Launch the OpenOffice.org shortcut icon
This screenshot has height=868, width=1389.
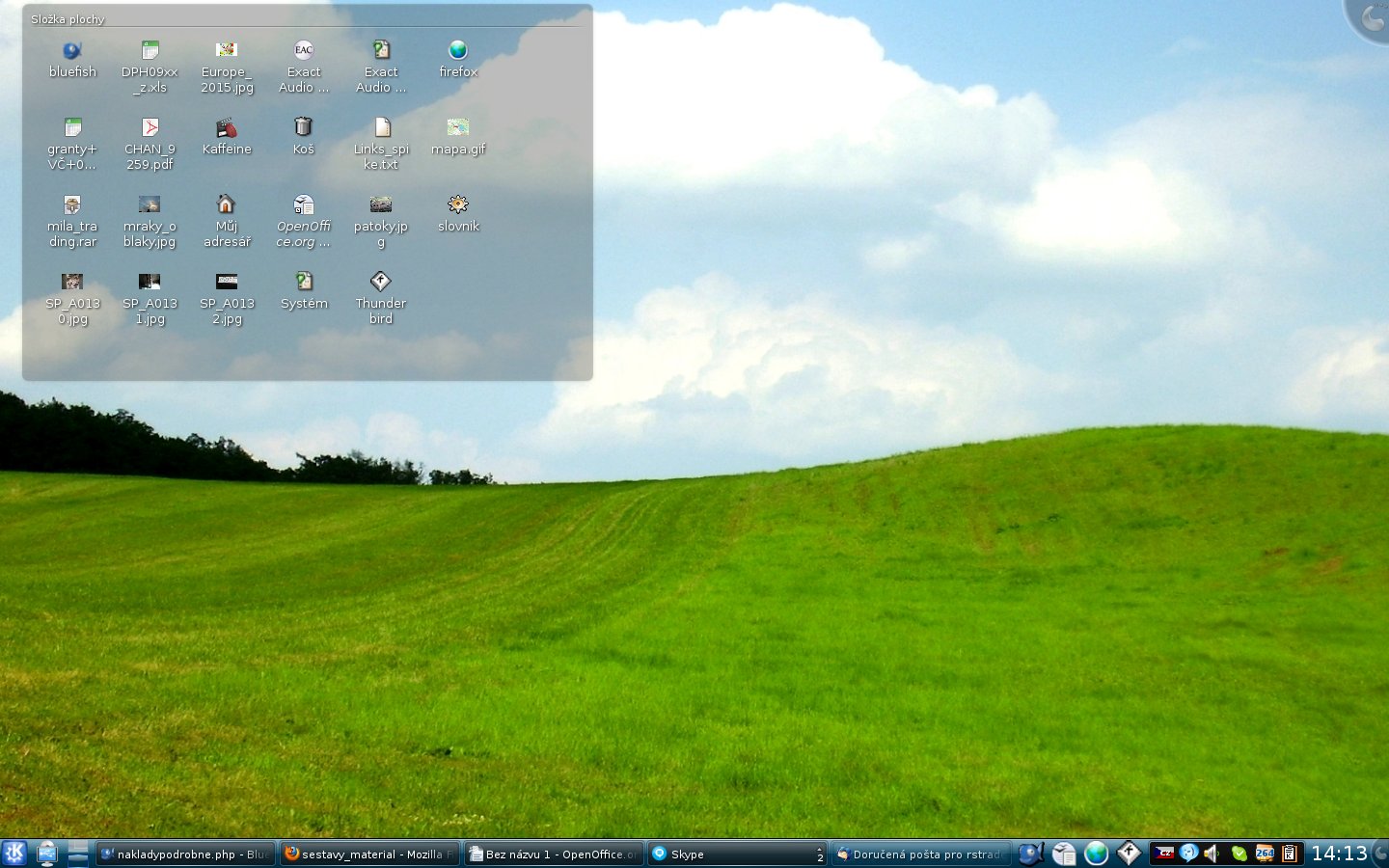click(304, 222)
